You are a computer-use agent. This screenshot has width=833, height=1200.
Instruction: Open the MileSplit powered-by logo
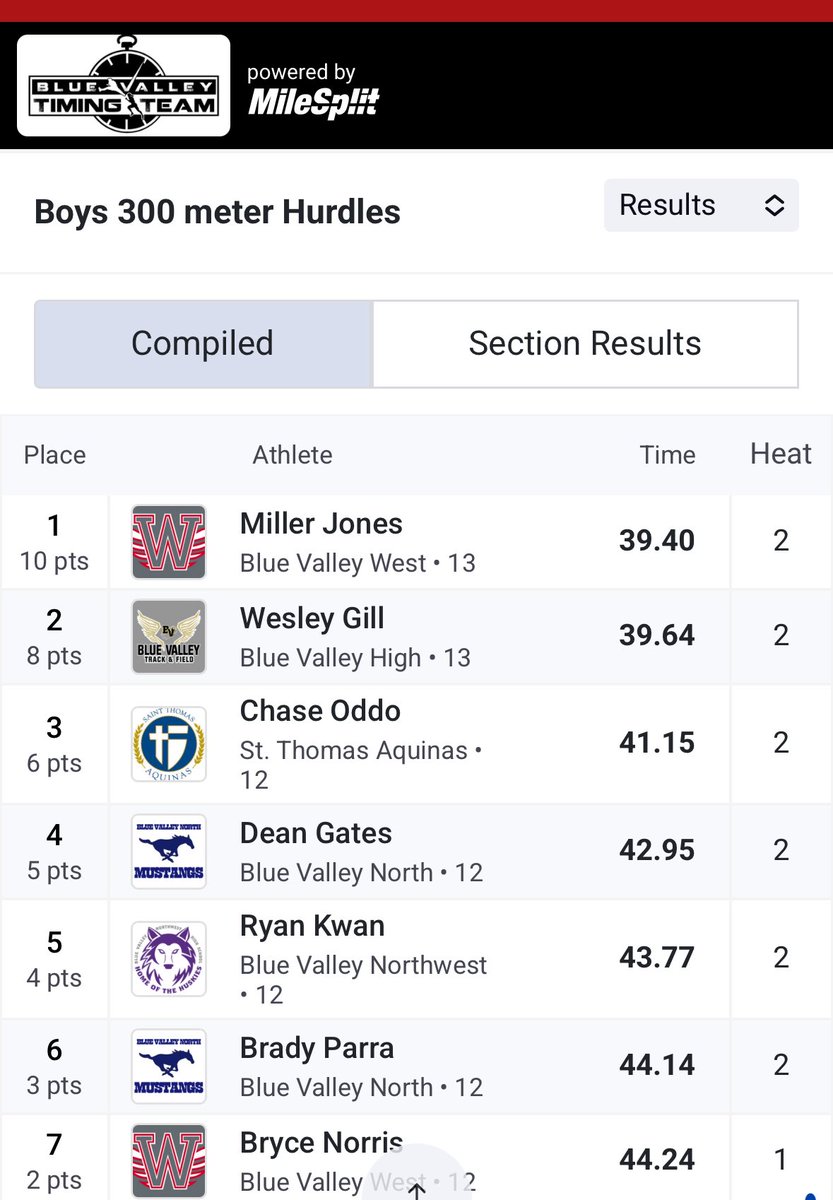click(313, 90)
